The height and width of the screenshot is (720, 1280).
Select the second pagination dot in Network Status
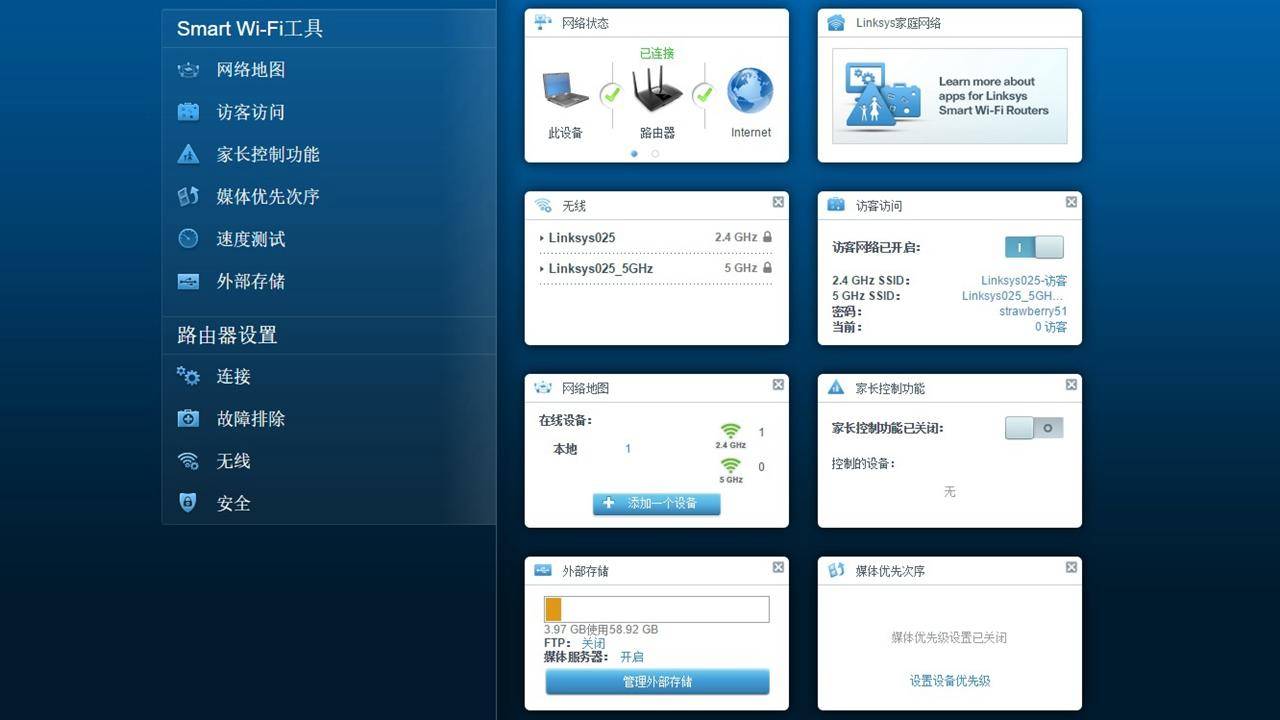pyautogui.click(x=655, y=154)
